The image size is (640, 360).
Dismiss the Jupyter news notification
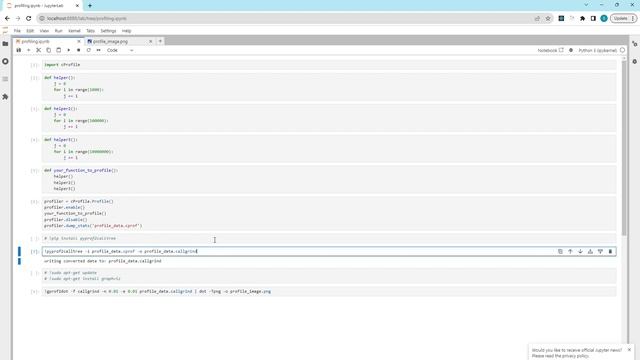629,350
